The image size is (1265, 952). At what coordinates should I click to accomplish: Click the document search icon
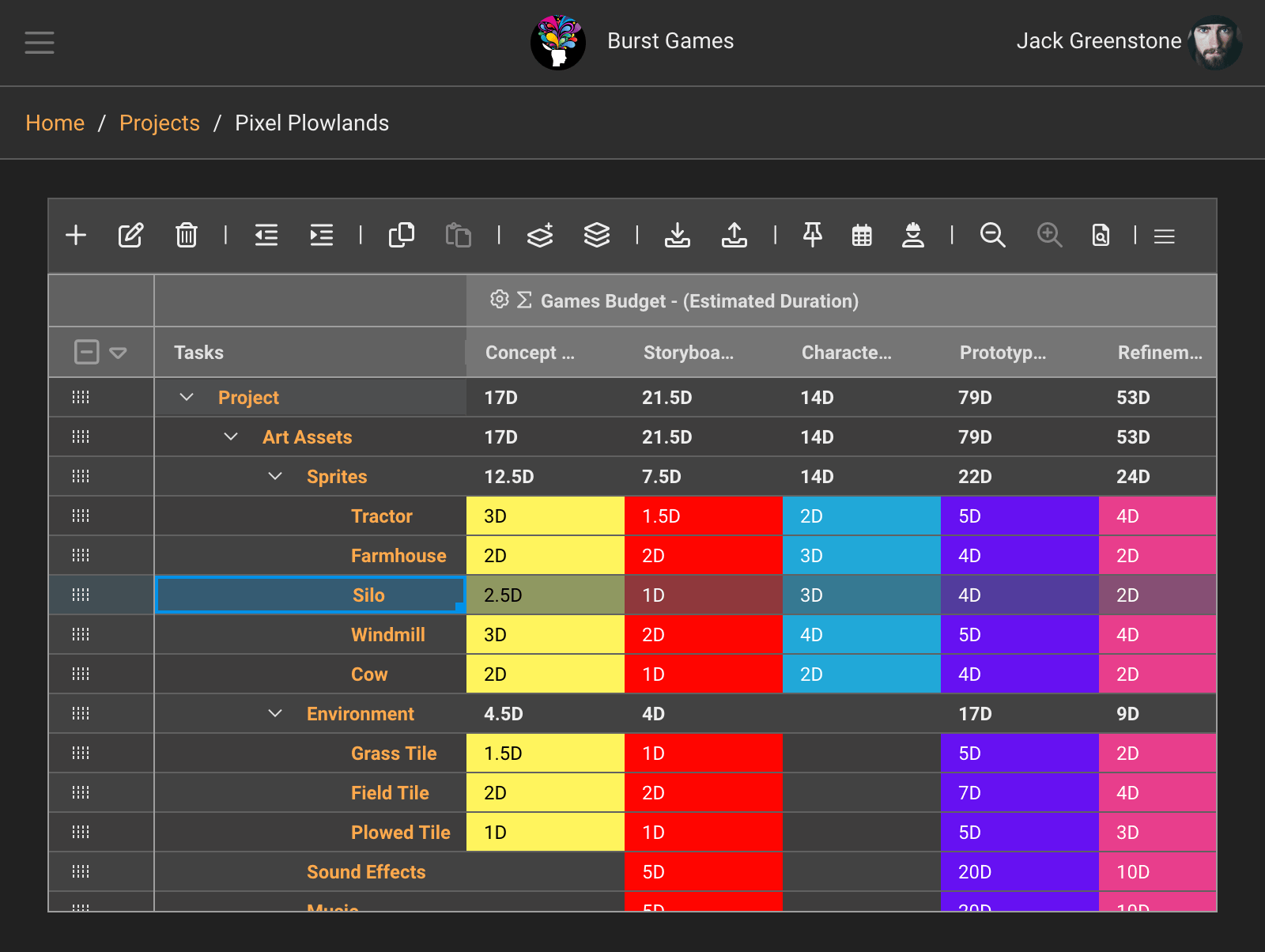tap(1101, 235)
